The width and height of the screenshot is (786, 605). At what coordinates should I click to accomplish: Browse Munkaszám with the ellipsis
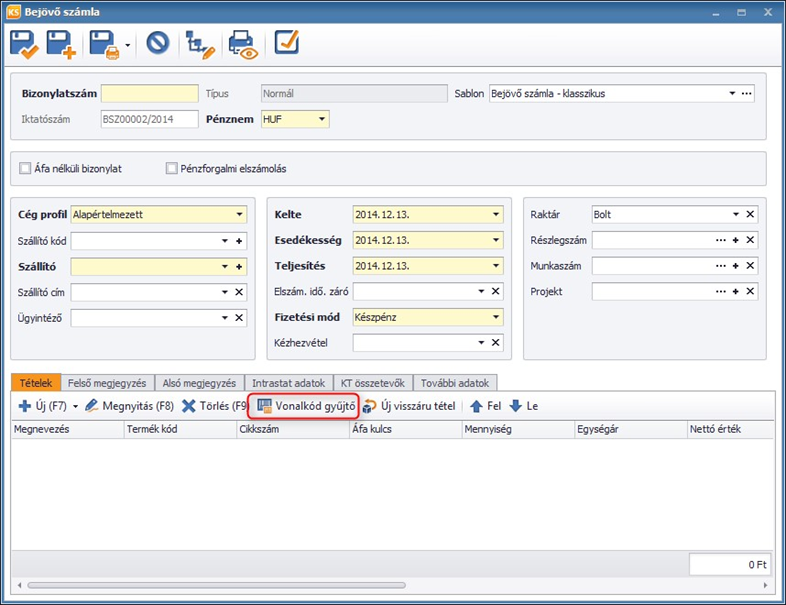click(x=721, y=266)
